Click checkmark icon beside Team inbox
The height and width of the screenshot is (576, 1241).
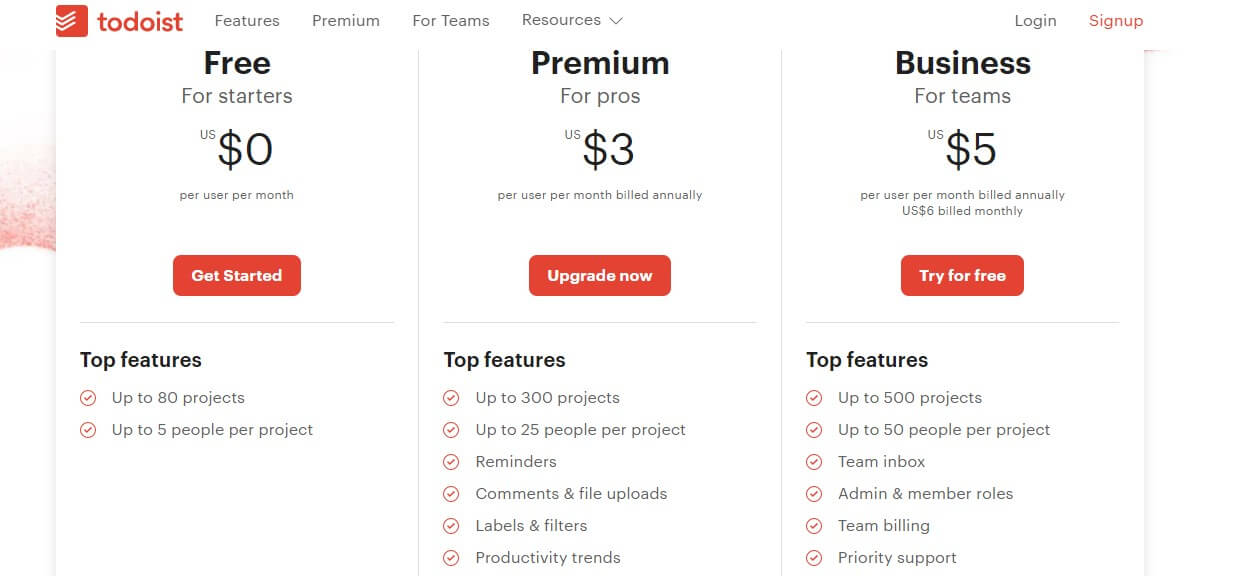click(814, 462)
